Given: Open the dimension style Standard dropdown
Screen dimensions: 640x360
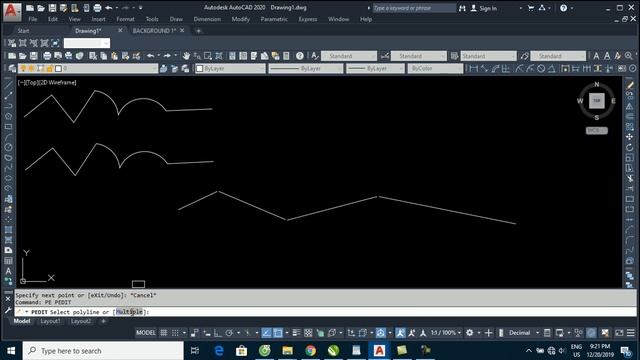Looking at the screenshot, I should [419, 56].
